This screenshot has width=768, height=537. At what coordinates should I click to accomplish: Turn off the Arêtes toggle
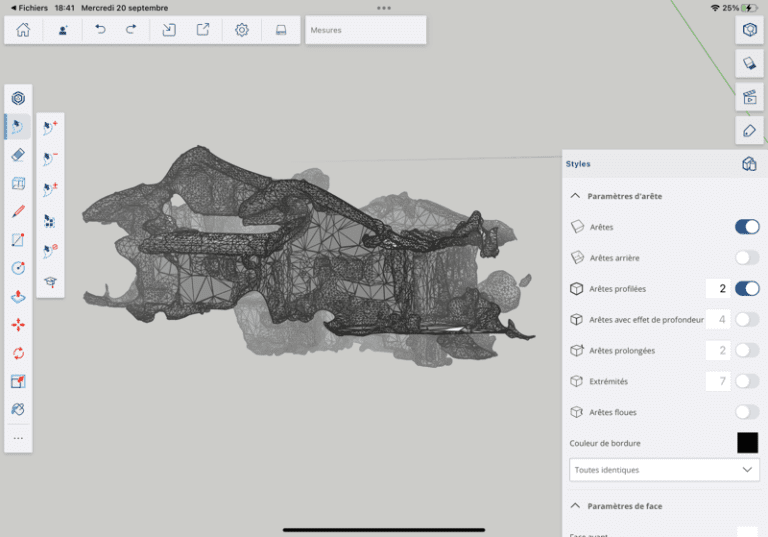[746, 227]
